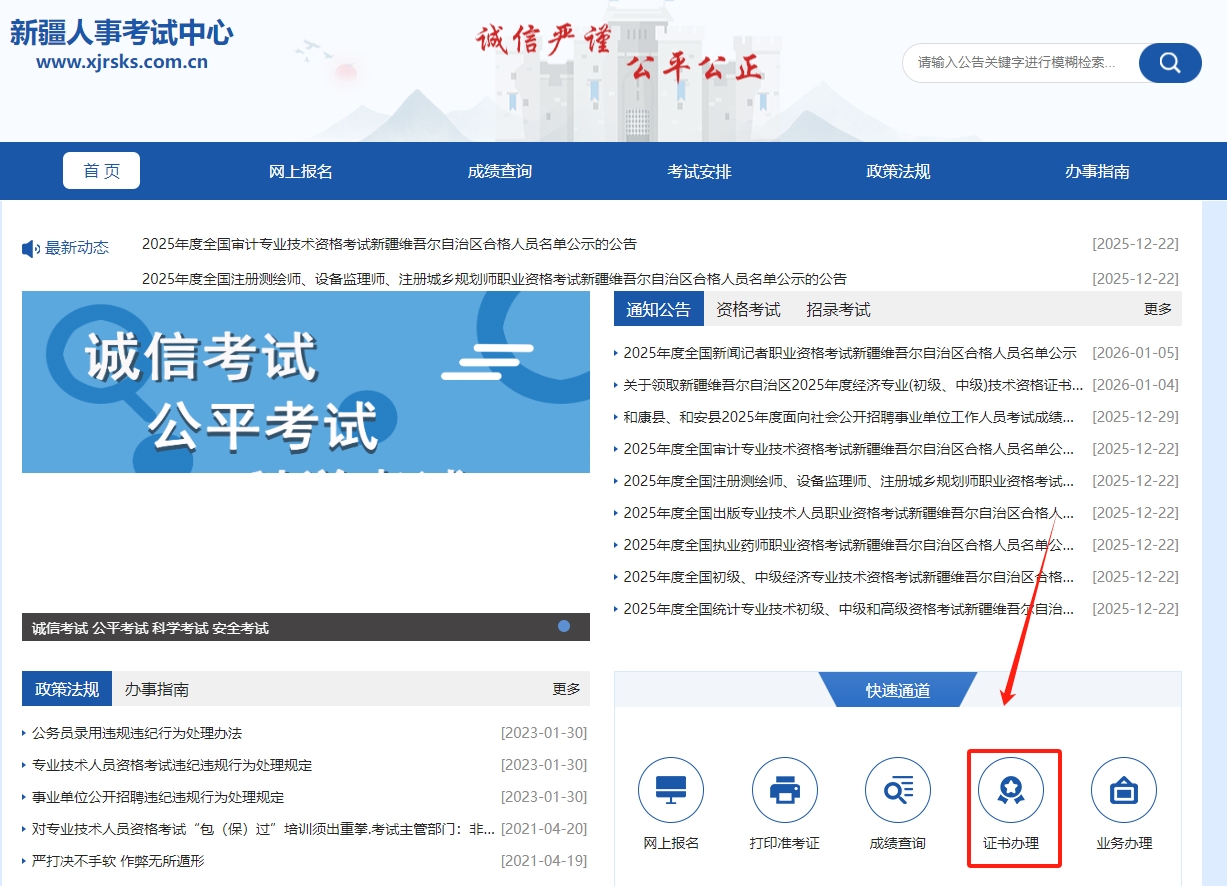Select the 办事指南 tab beside 政策法规

(157, 688)
